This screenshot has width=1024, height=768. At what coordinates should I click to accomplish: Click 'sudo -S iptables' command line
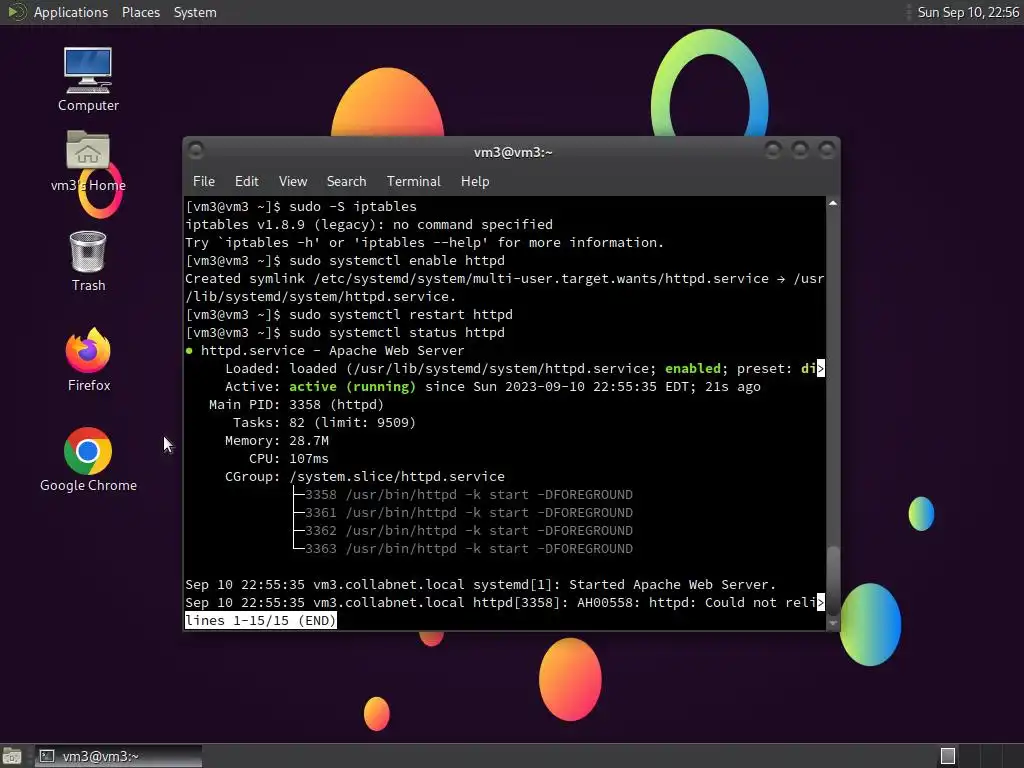(x=300, y=206)
